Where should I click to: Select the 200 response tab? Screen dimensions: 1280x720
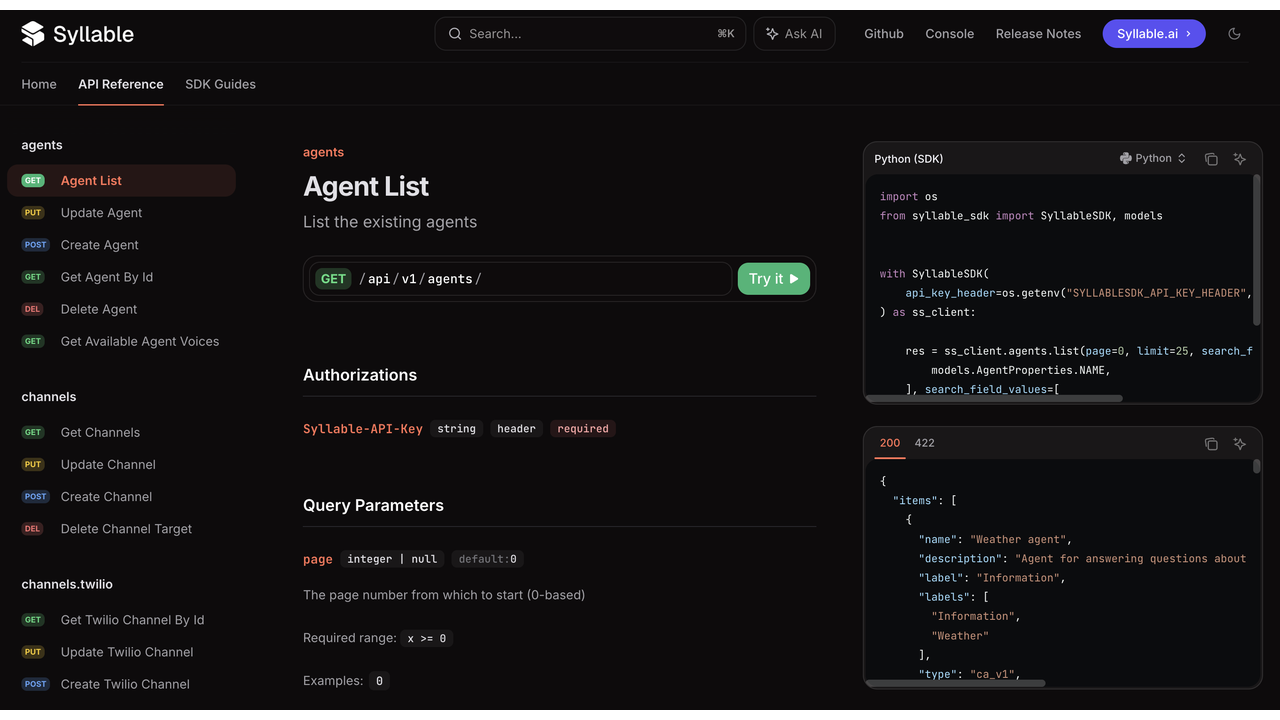point(890,443)
